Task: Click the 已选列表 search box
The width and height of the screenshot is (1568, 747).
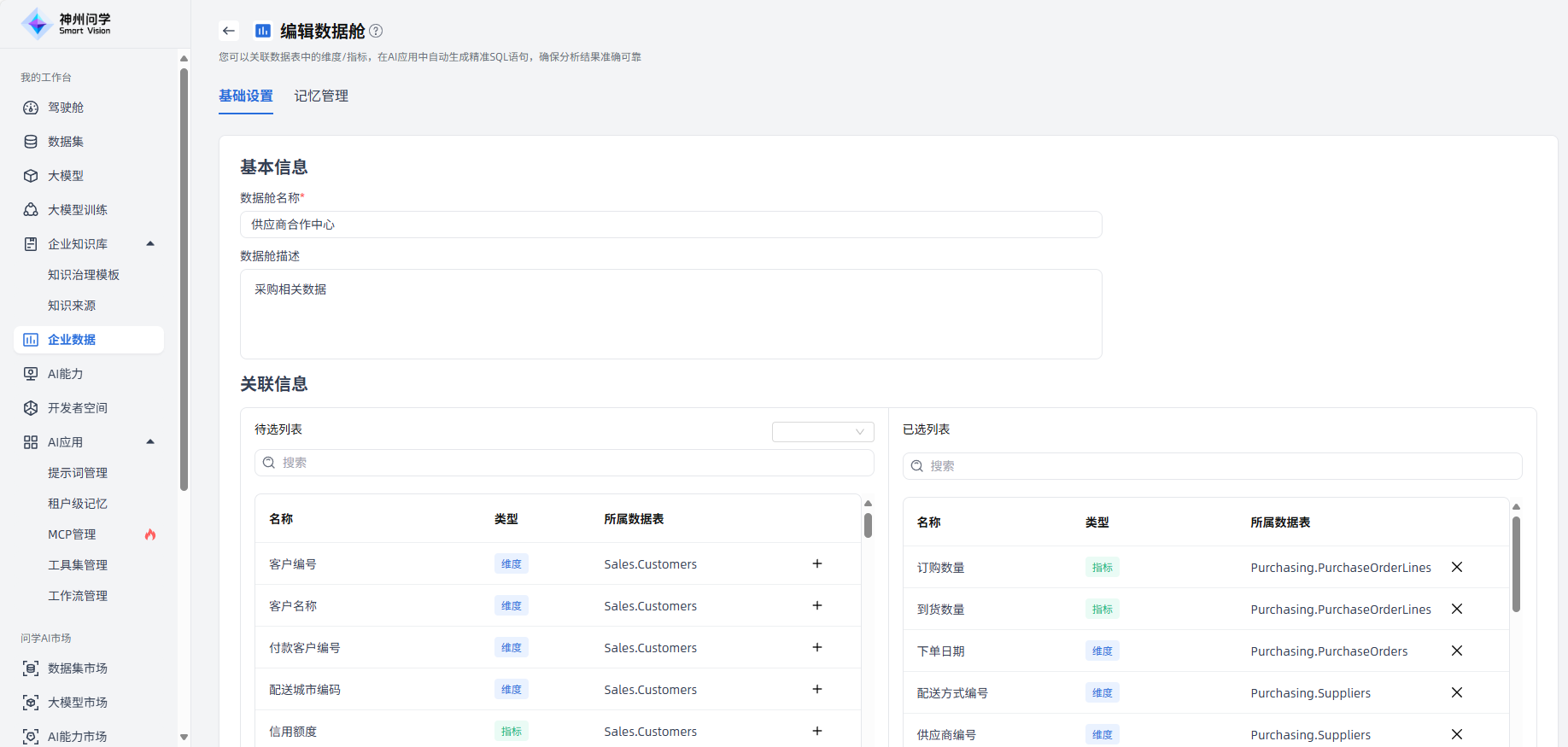Action: (1213, 466)
